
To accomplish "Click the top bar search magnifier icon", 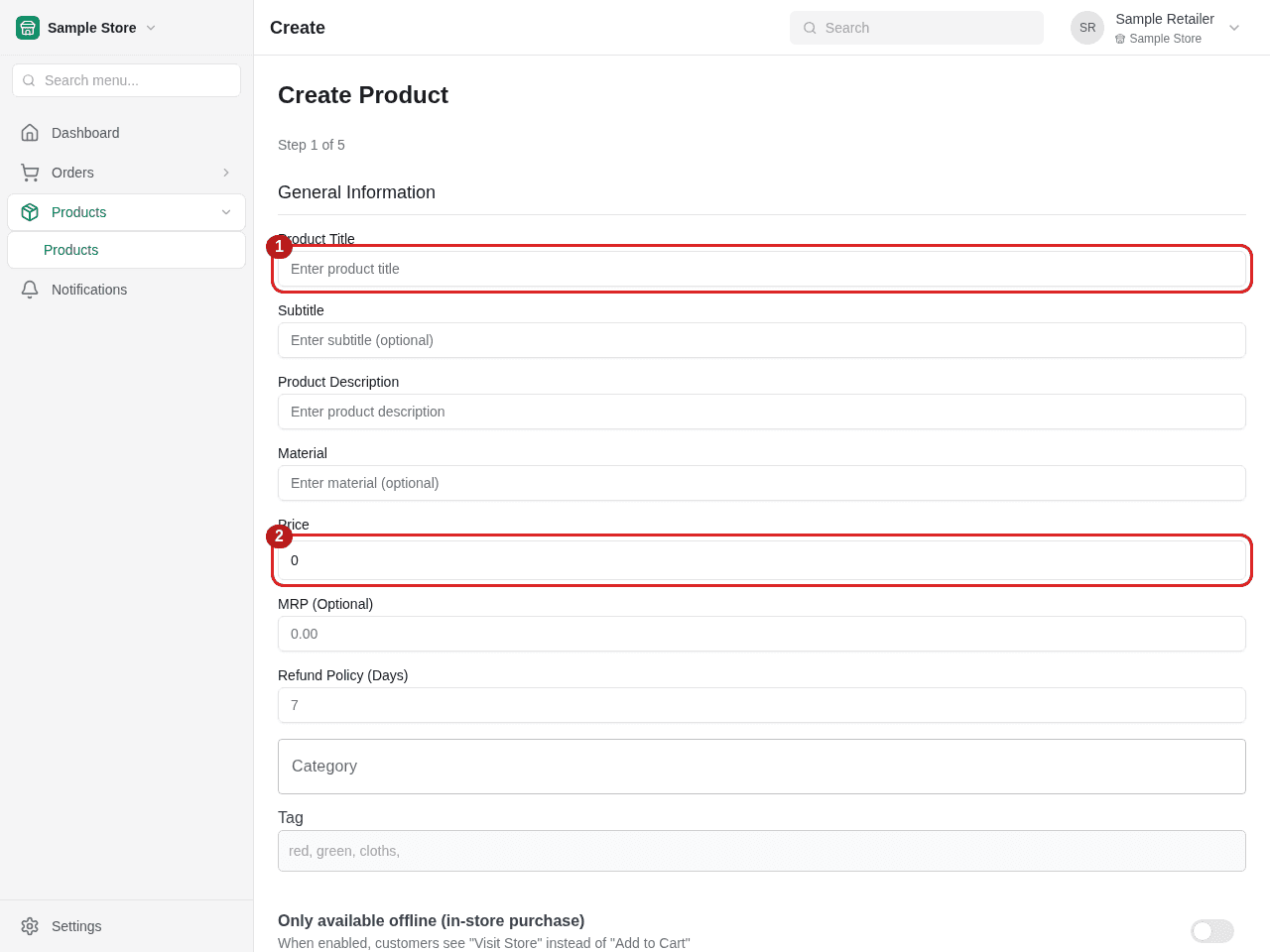I will click(810, 28).
